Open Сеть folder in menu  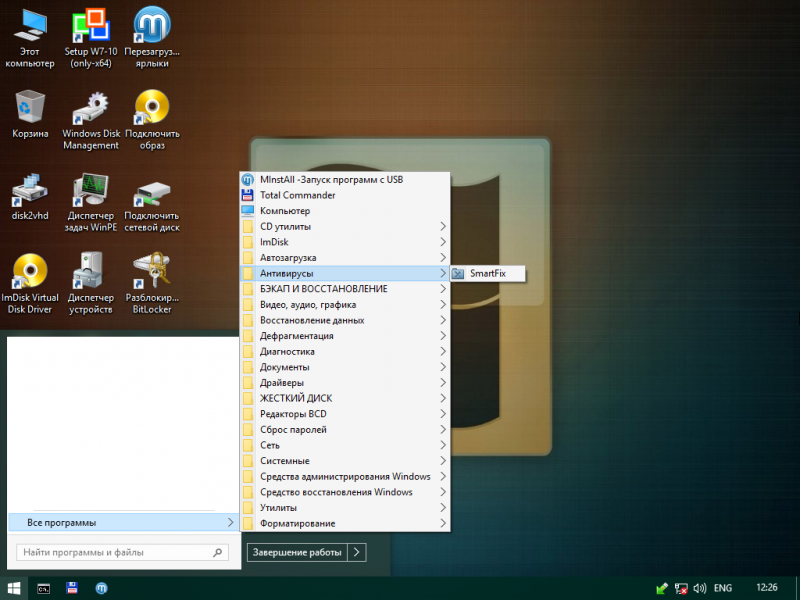[345, 445]
